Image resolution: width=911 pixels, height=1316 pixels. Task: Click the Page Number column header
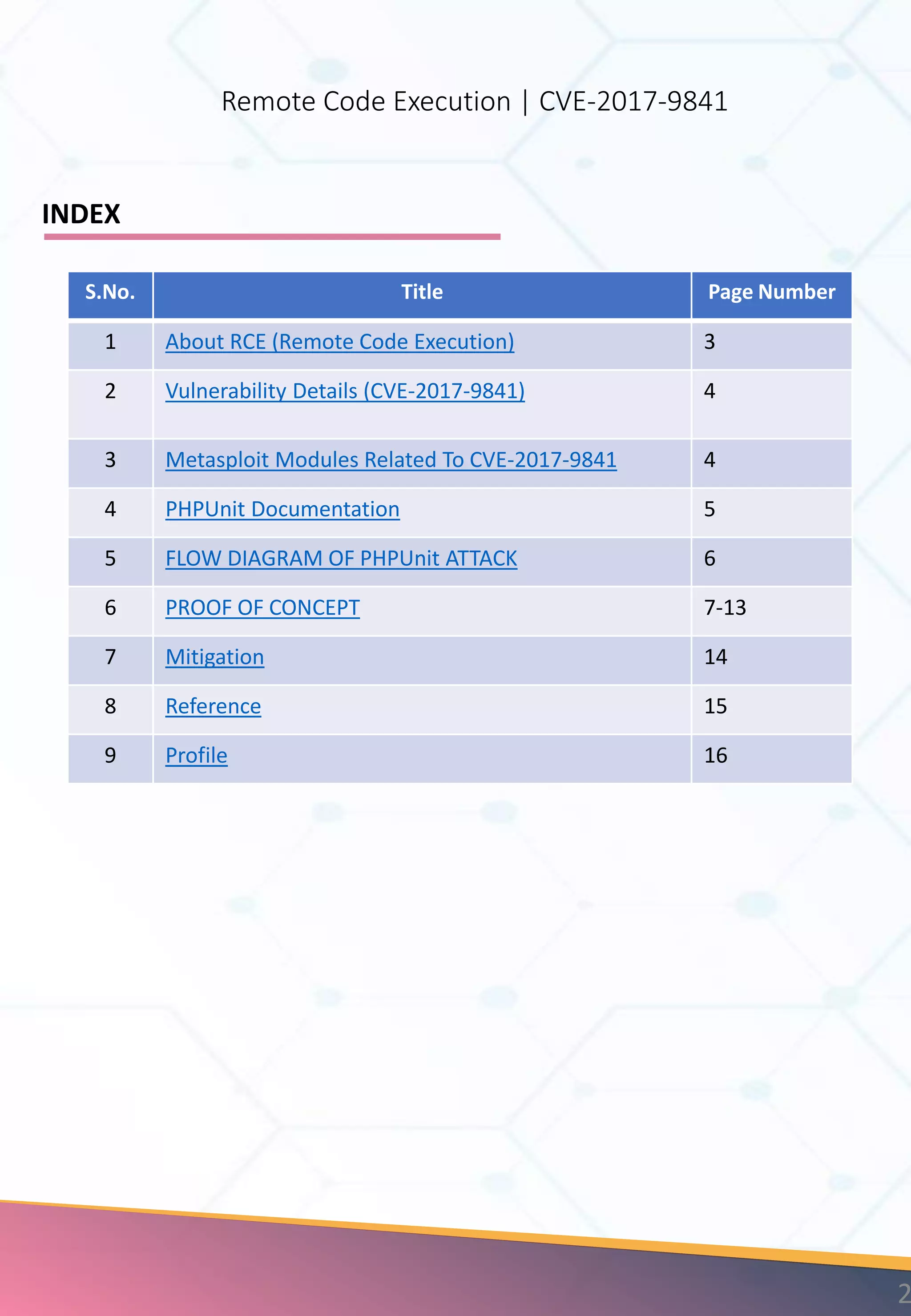pyautogui.click(x=771, y=292)
